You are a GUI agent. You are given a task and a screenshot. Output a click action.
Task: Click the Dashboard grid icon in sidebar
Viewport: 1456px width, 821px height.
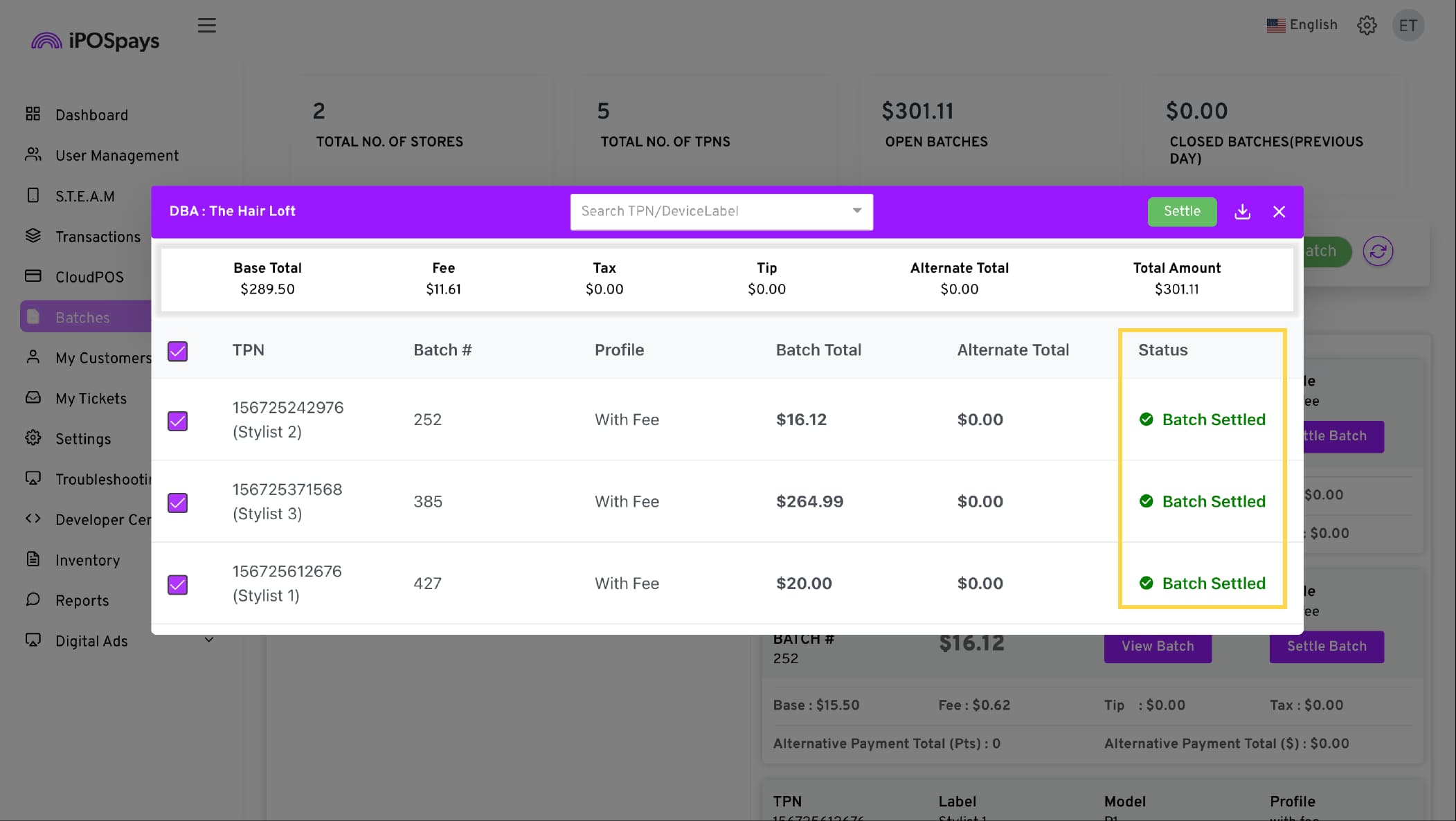[x=33, y=114]
